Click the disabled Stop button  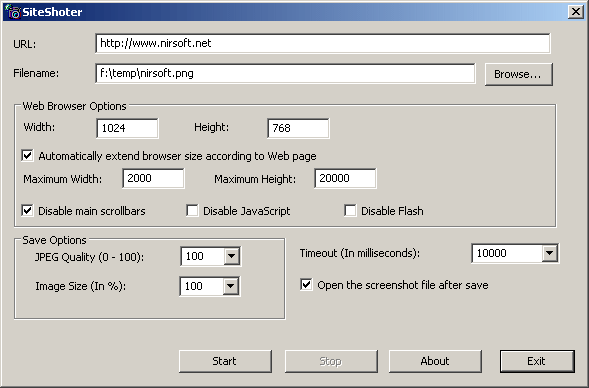coord(331,361)
